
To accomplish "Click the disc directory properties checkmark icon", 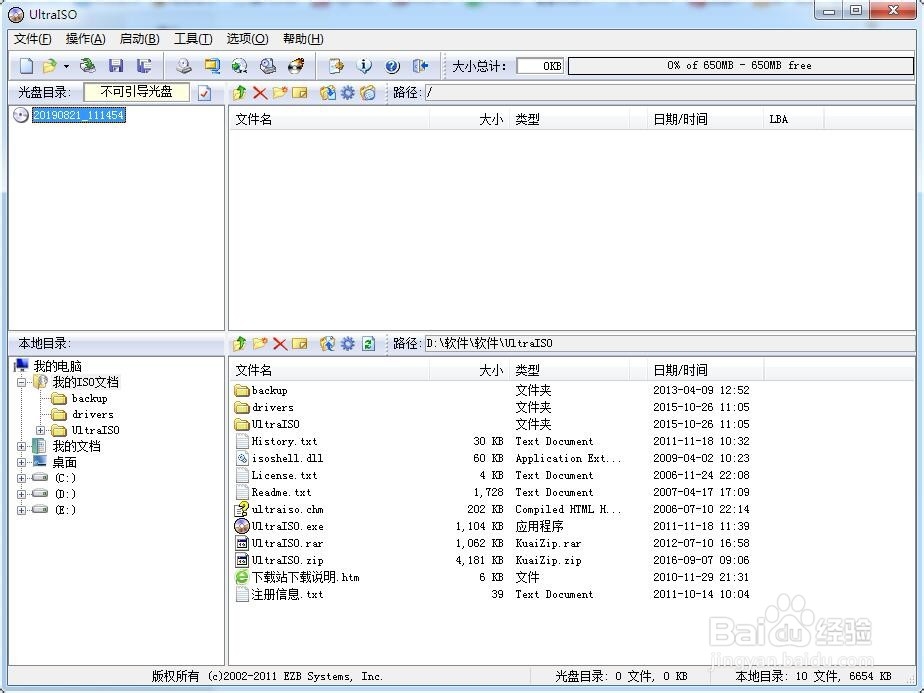I will [x=204, y=93].
